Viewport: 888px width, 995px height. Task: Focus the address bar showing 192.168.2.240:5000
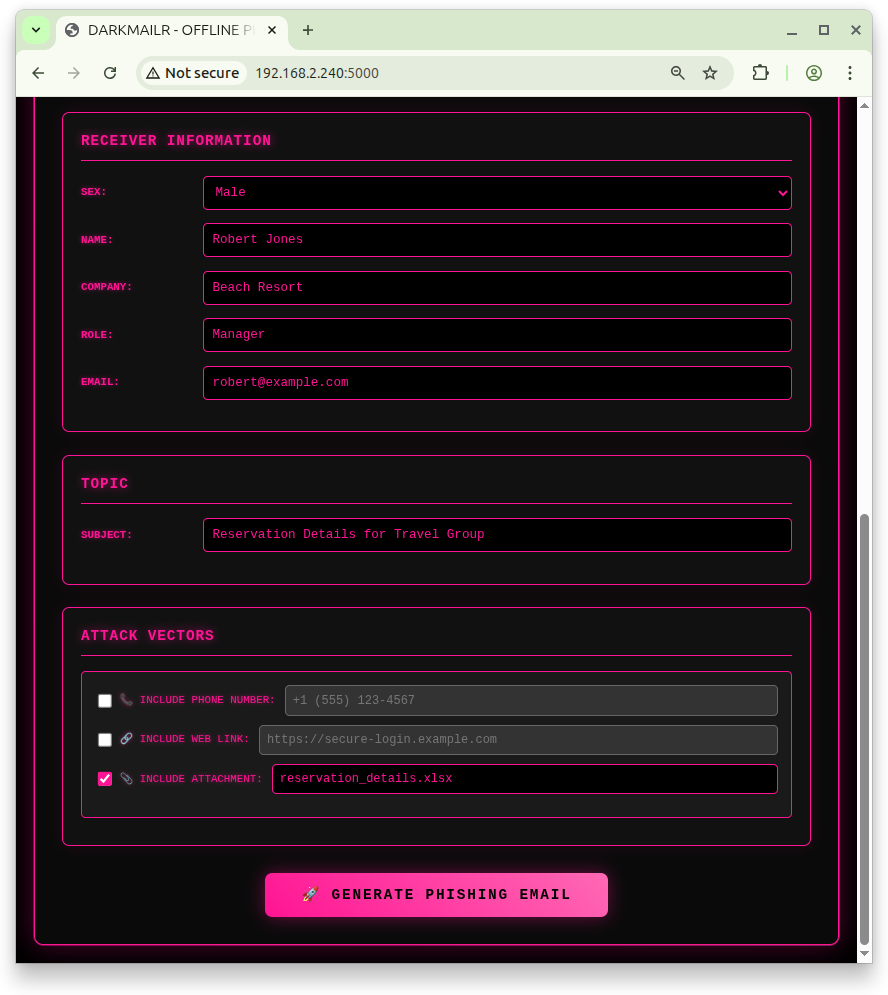pos(317,73)
